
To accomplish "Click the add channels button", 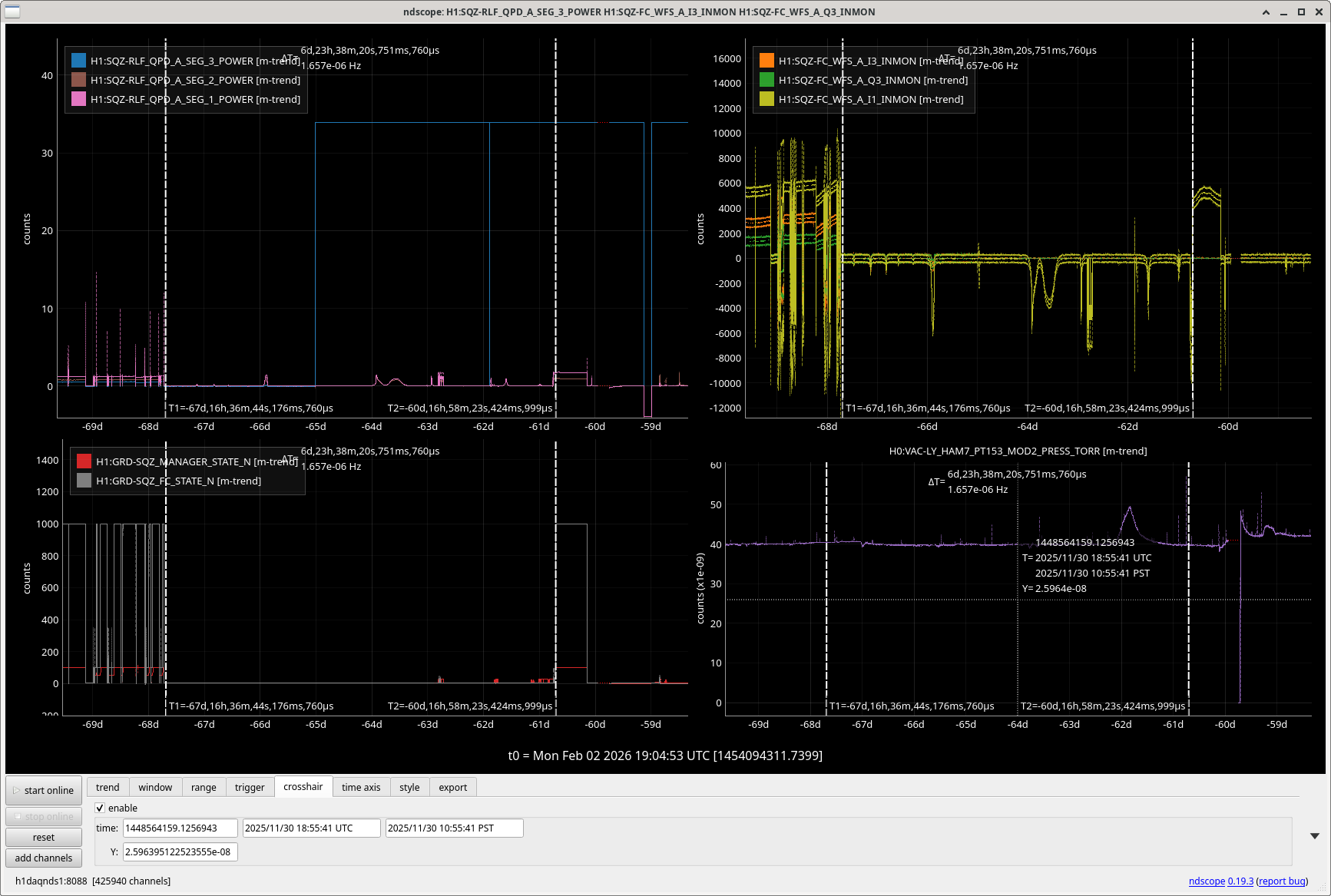I will (44, 858).
